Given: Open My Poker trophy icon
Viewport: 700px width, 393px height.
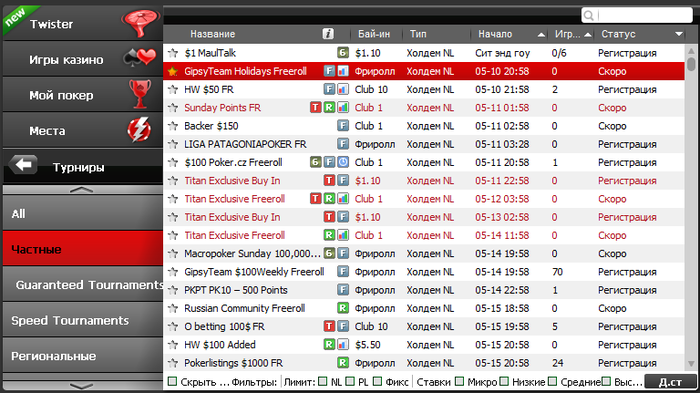Looking at the screenshot, I should click(140, 94).
